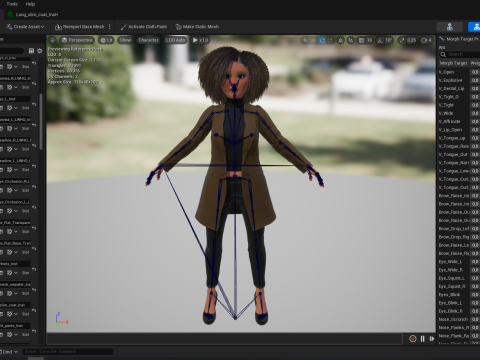Screen dimensions: 480x360
Task: Reset the material slot above the Heels_Inst name
Action: point(34,248)
